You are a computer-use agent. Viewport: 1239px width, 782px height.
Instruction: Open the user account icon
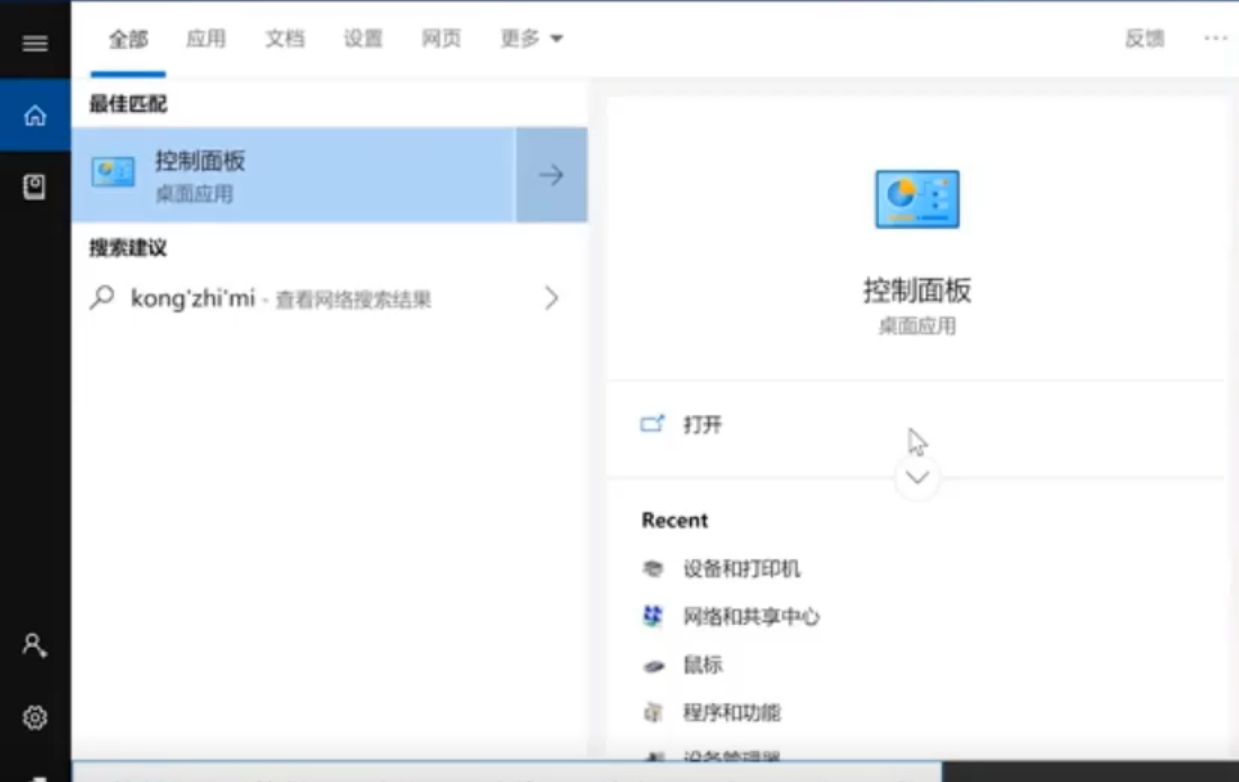click(35, 645)
